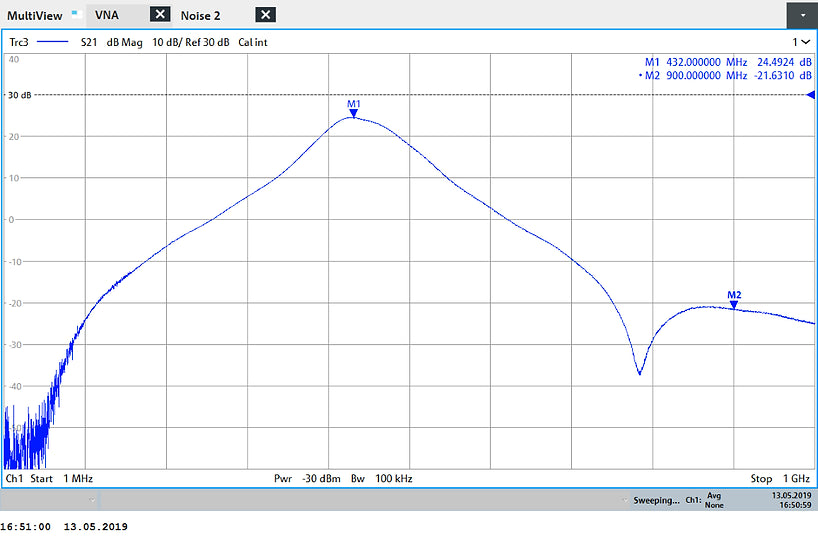The width and height of the screenshot is (818, 543).
Task: Select the VNA tab
Action: [x=106, y=15]
